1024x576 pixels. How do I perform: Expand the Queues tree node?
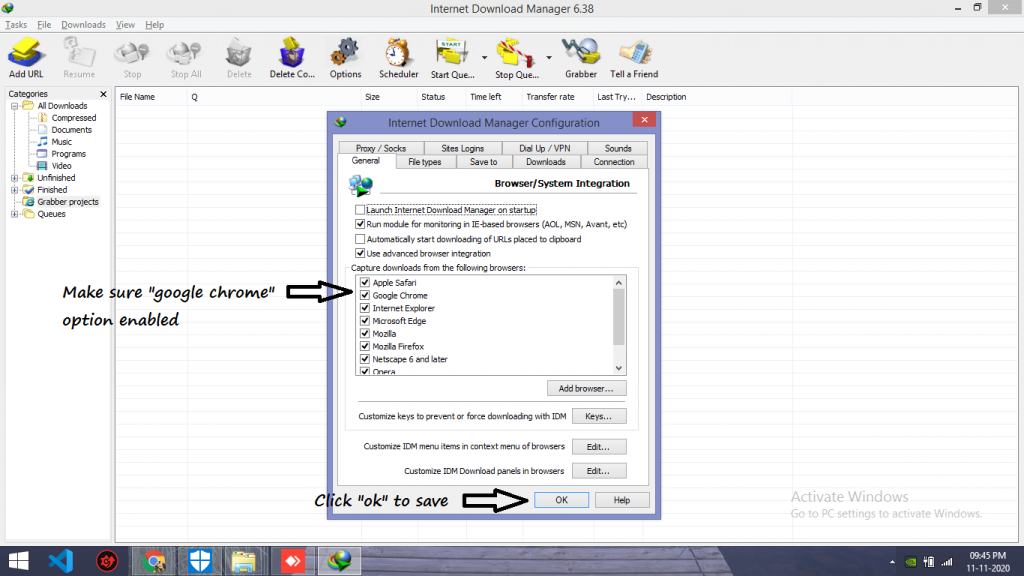[14, 214]
